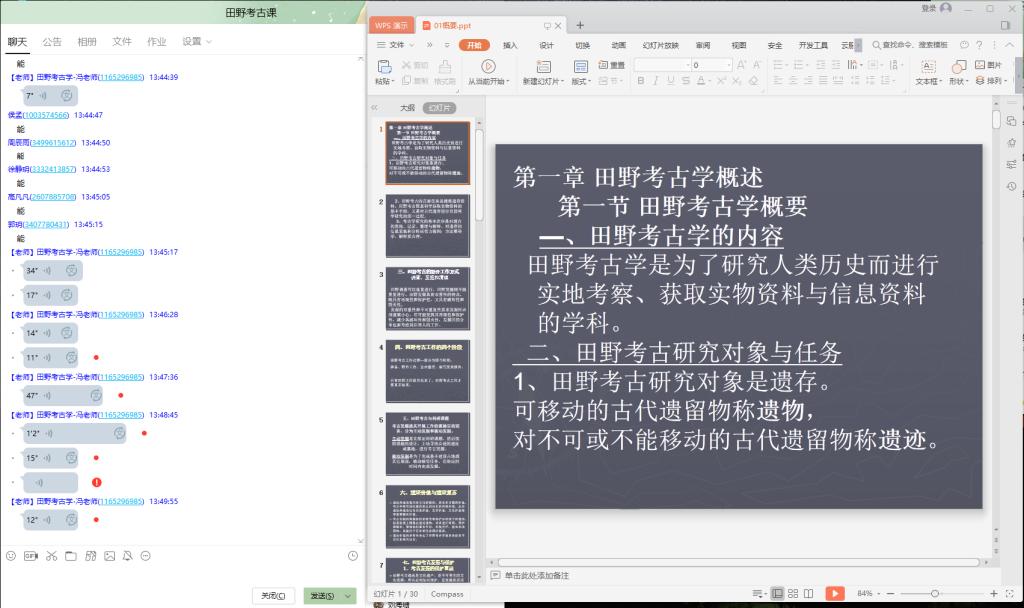Click the chat history clock icon
This screenshot has width=1024, height=608.
[x=353, y=556]
